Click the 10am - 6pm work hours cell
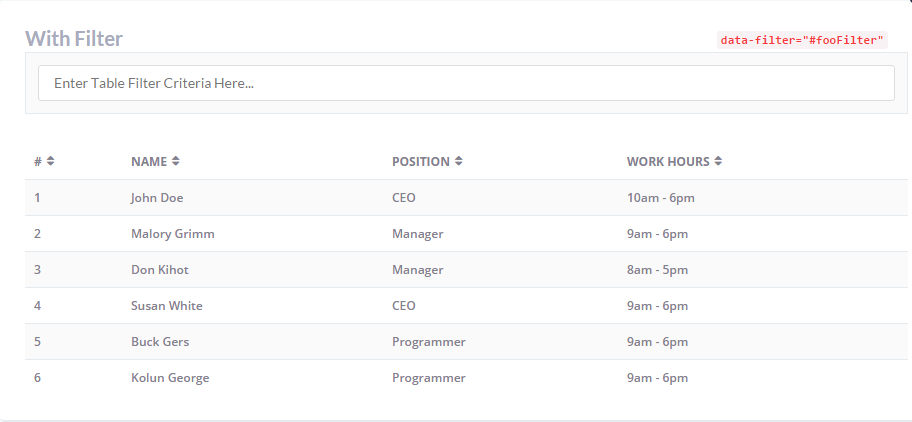This screenshot has width=912, height=422. 660,198
